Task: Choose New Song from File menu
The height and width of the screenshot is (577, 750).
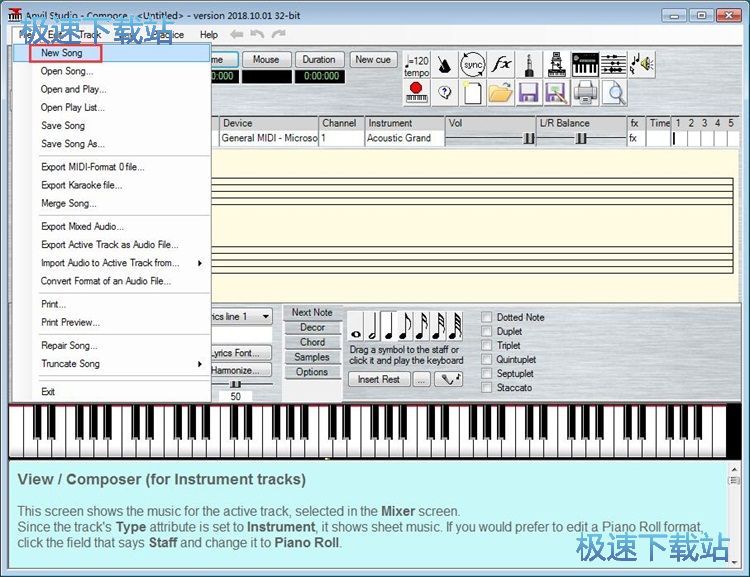Action: coord(62,53)
